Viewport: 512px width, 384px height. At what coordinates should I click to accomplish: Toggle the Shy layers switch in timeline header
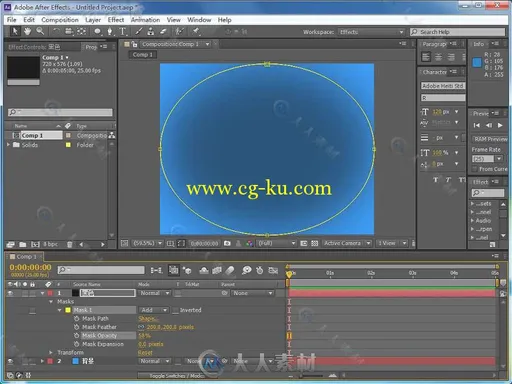204,270
